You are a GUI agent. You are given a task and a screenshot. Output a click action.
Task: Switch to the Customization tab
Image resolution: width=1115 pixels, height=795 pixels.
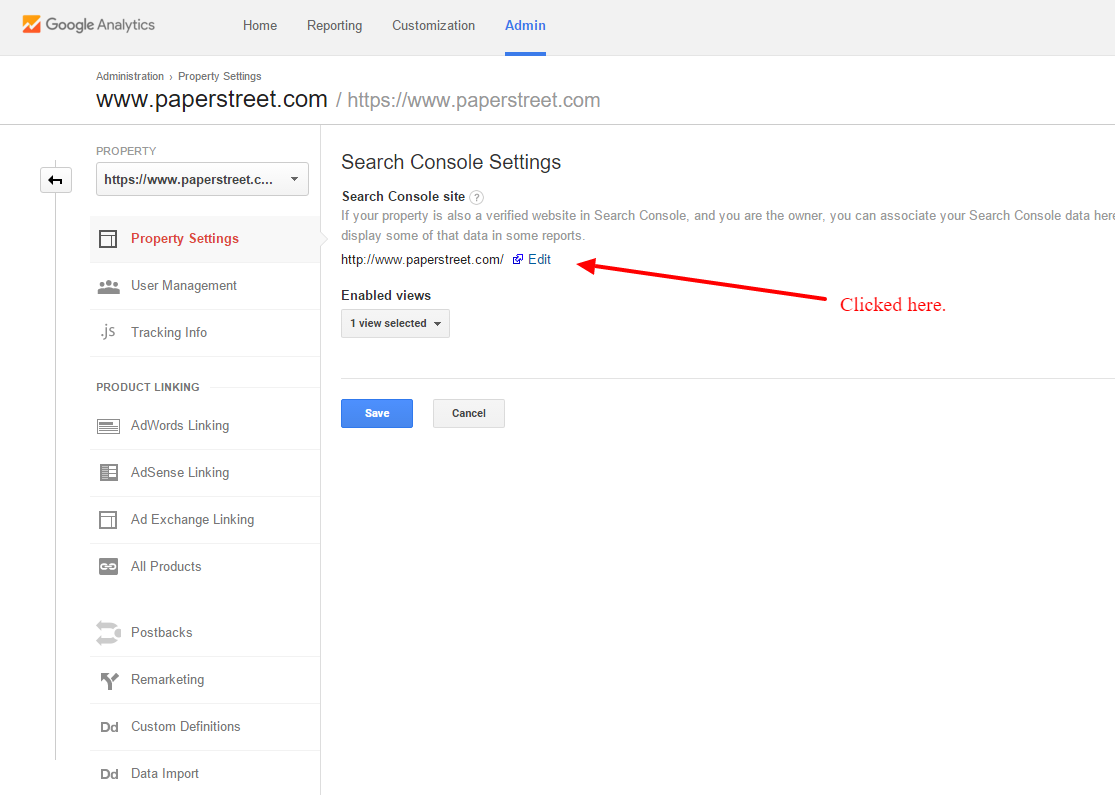click(x=433, y=26)
